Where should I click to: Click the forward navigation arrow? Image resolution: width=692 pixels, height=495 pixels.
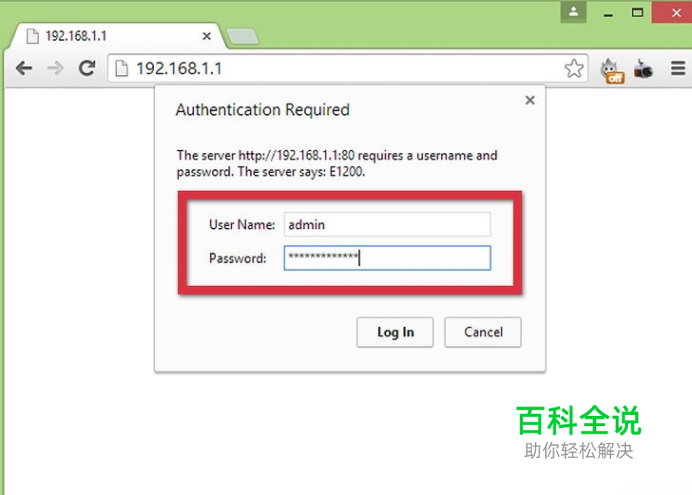(56, 68)
